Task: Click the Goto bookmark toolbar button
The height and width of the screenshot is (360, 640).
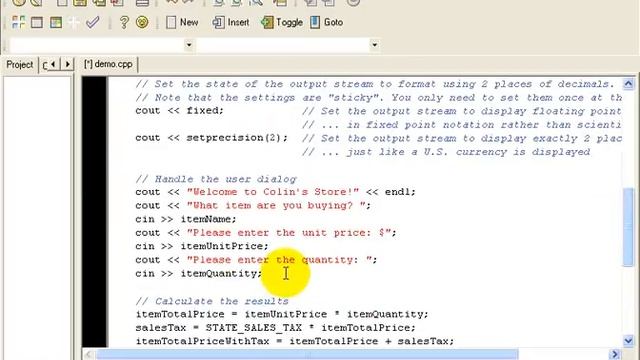Action: point(327,22)
